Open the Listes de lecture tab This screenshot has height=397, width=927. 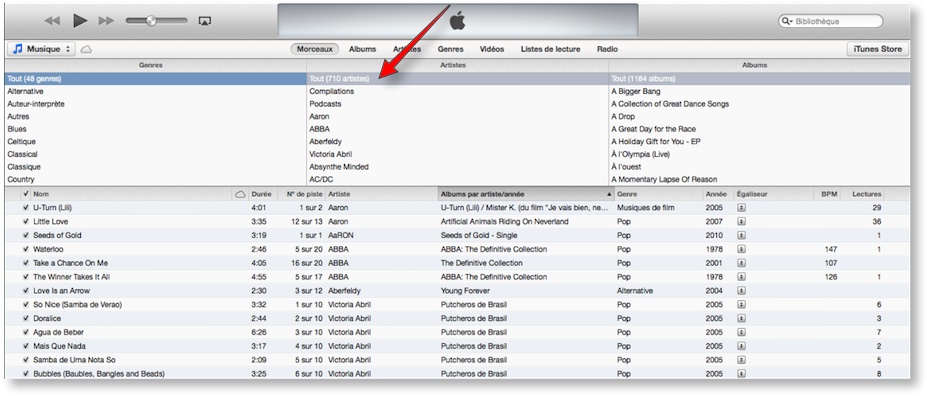pos(550,49)
